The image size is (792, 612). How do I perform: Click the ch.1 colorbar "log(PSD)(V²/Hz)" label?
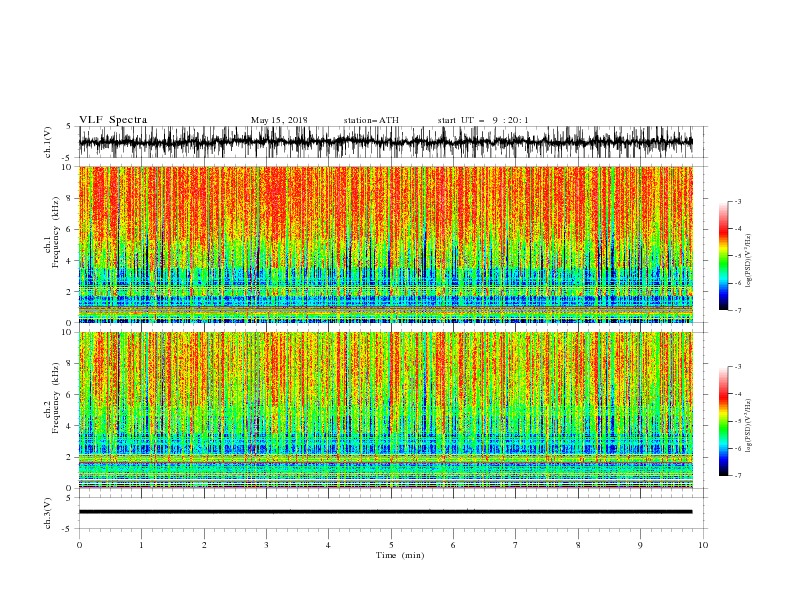[x=749, y=261]
